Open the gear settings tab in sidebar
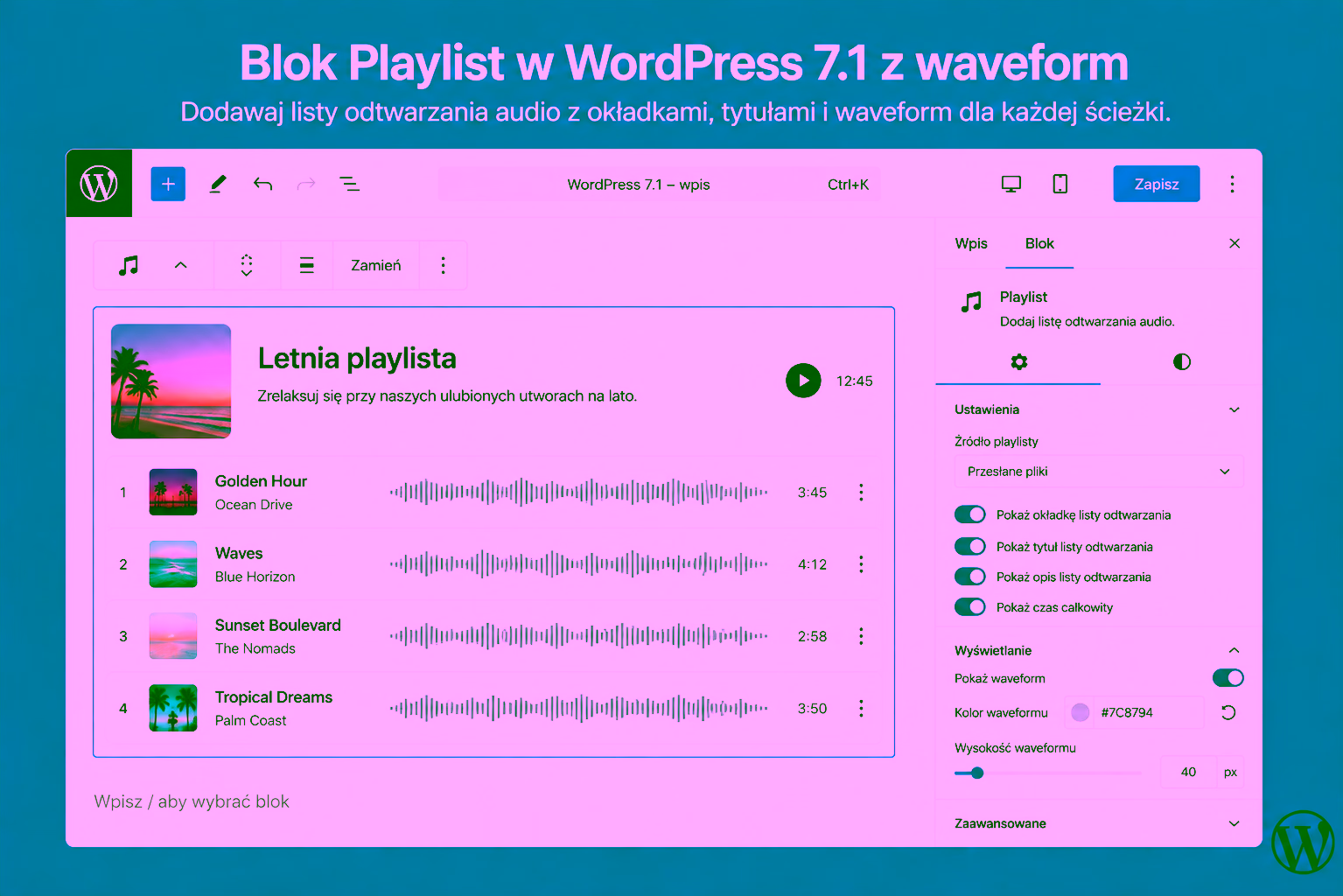 1018,361
